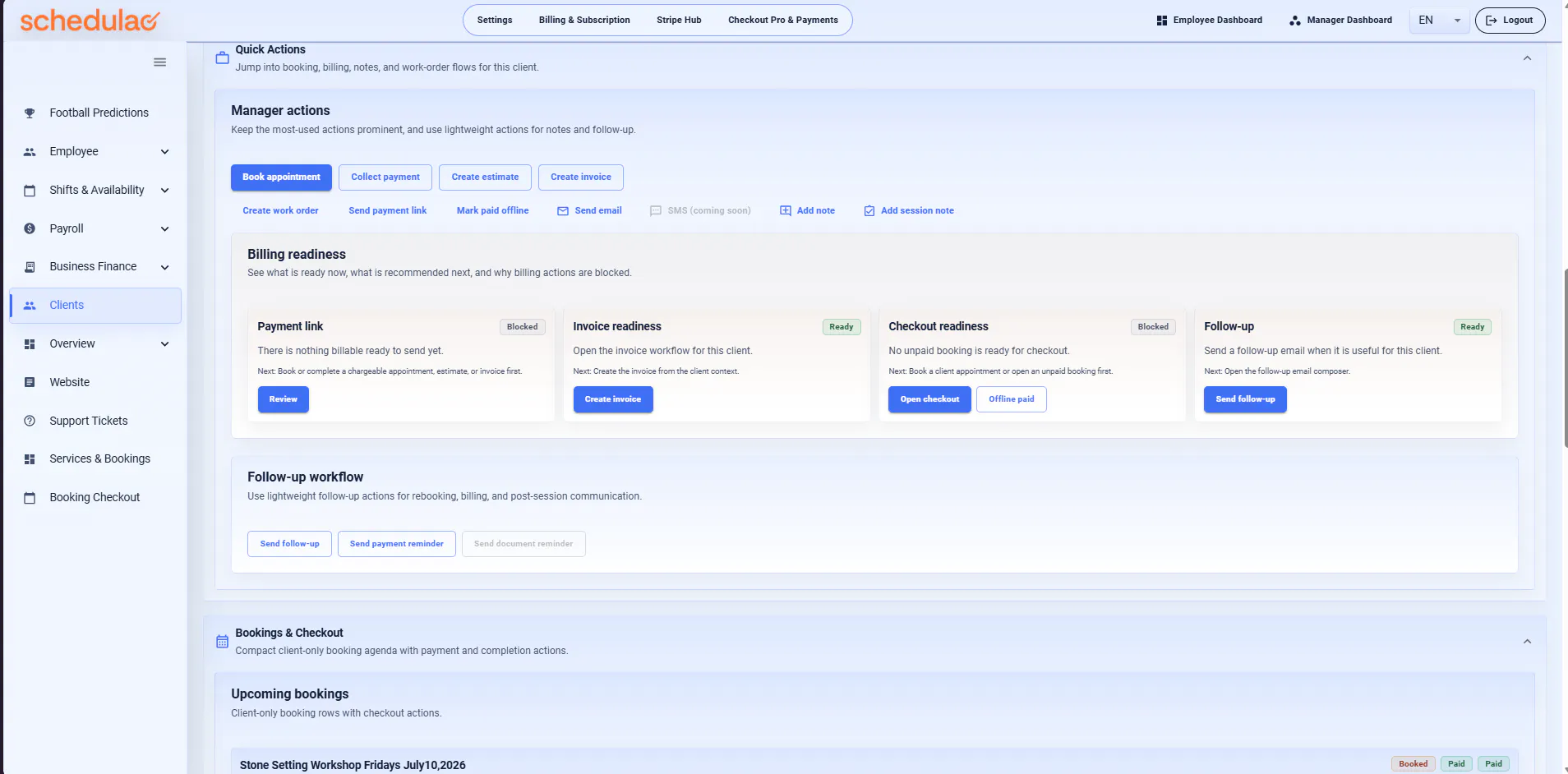The height and width of the screenshot is (774, 1568).
Task: Click the Add note plus icon
Action: pyautogui.click(x=786, y=211)
